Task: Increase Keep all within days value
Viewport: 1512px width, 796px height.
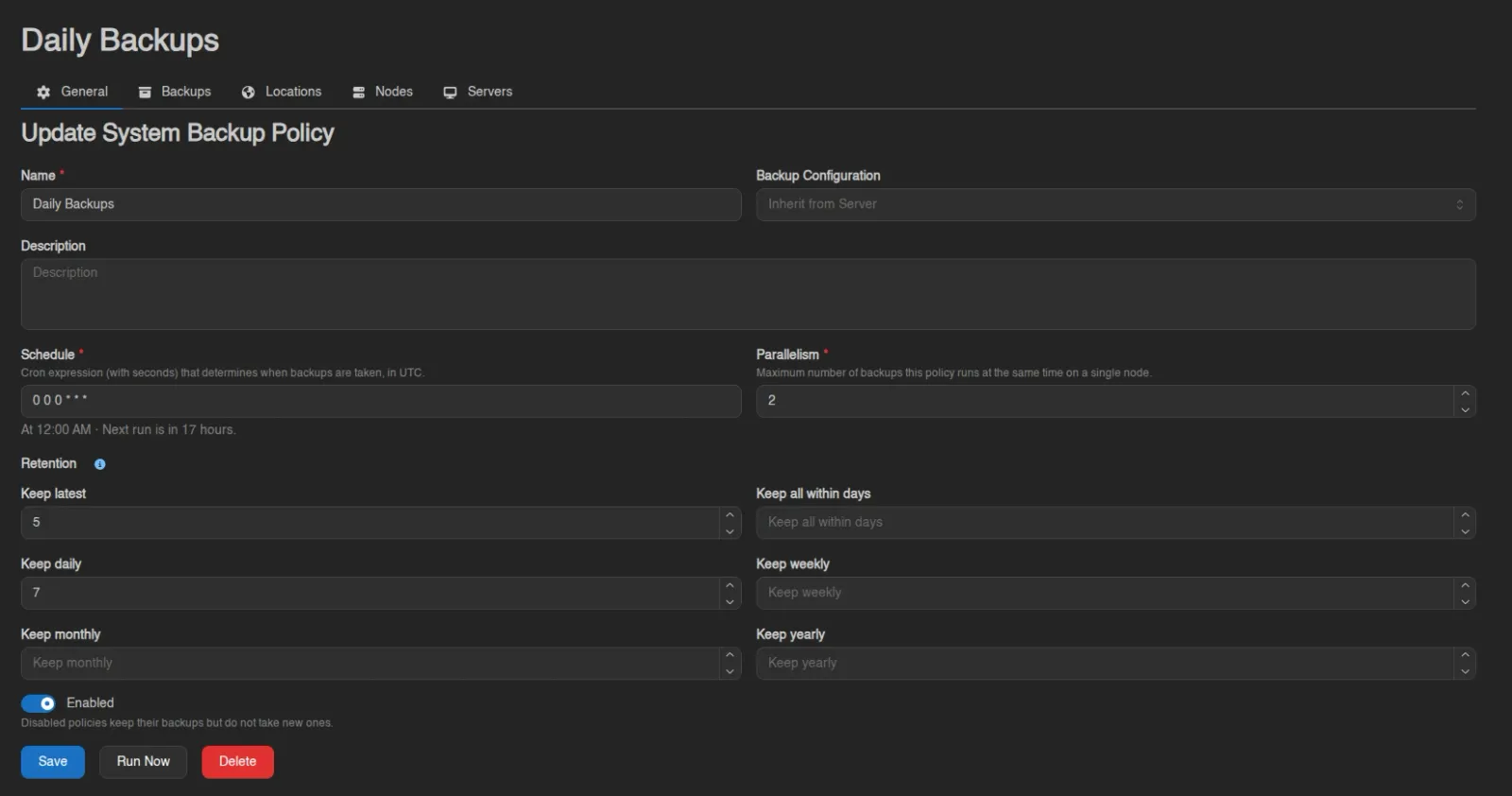Action: 1465,515
